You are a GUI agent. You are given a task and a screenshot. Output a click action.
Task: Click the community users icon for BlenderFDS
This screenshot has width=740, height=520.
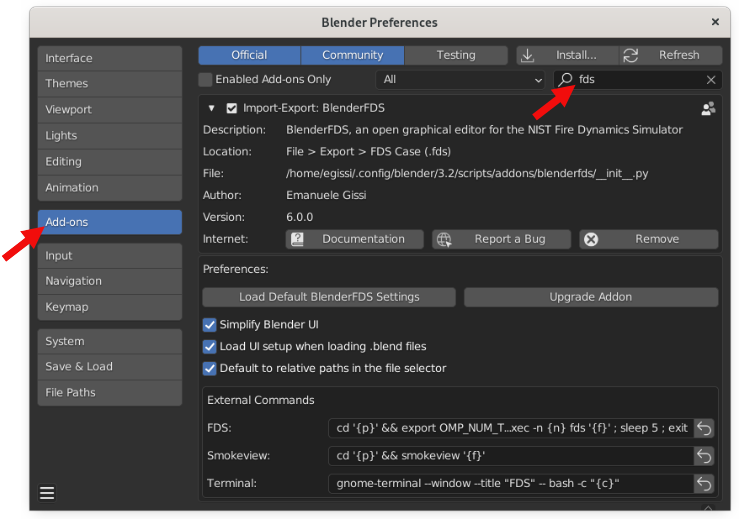[x=708, y=109]
